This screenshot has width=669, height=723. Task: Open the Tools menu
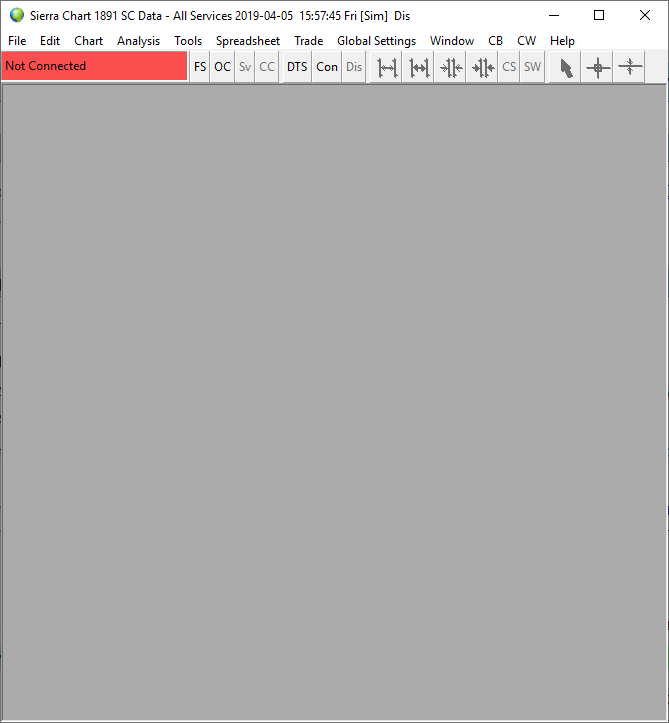tap(188, 41)
